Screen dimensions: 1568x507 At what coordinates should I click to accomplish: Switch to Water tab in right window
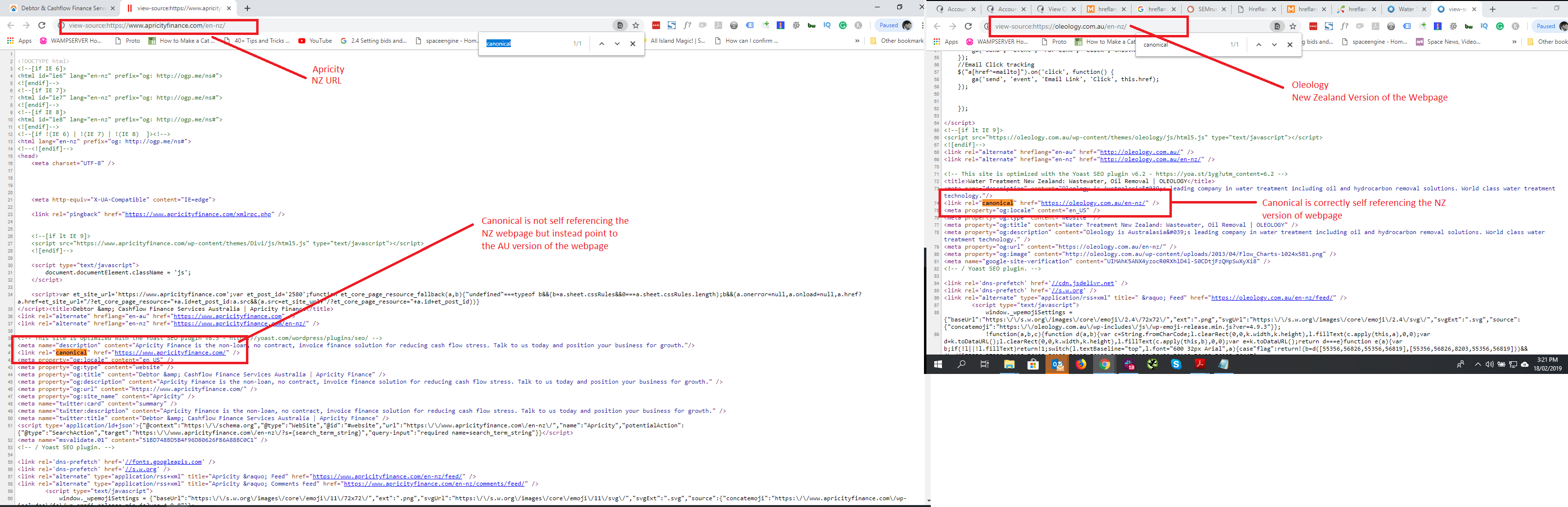click(x=1407, y=9)
